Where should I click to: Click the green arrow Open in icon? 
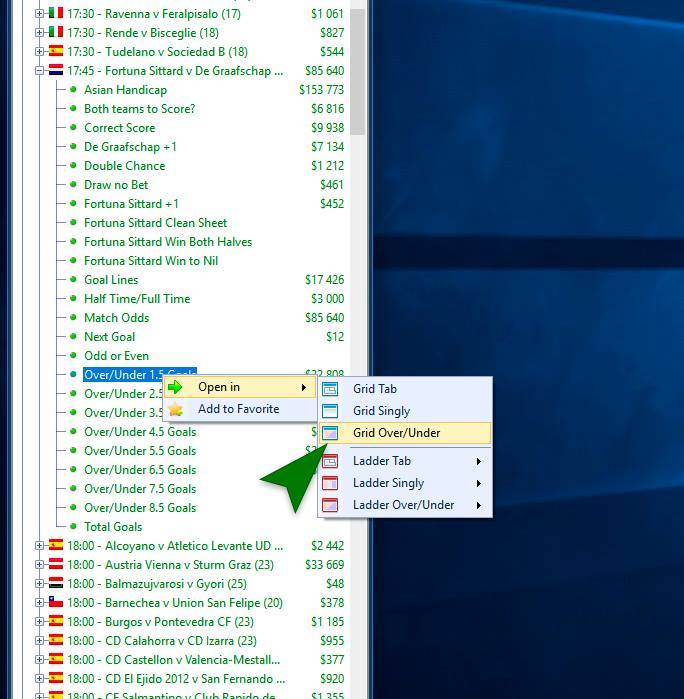pyautogui.click(x=175, y=387)
